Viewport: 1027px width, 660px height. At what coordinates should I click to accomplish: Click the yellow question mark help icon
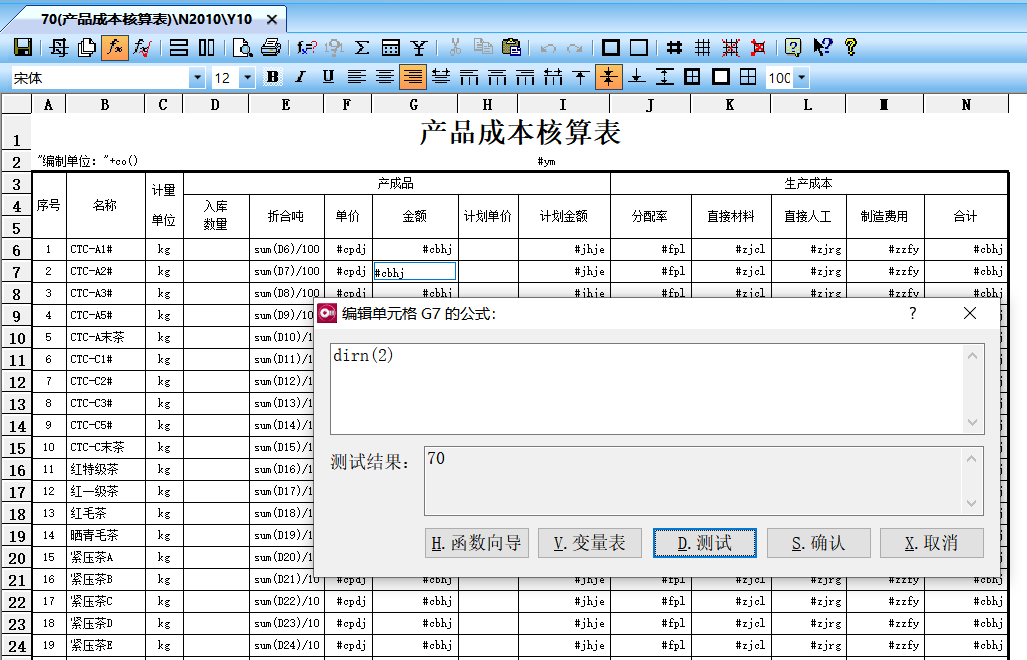coord(851,47)
